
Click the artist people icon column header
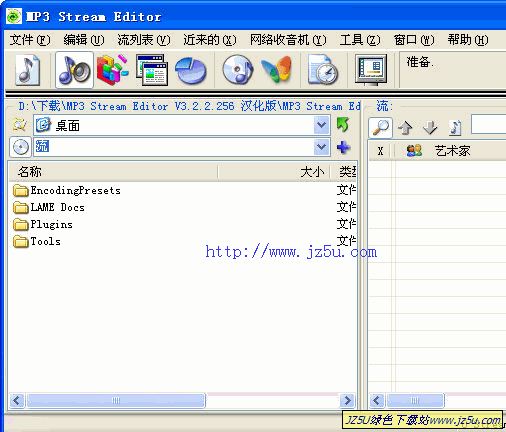pyautogui.click(x=414, y=151)
